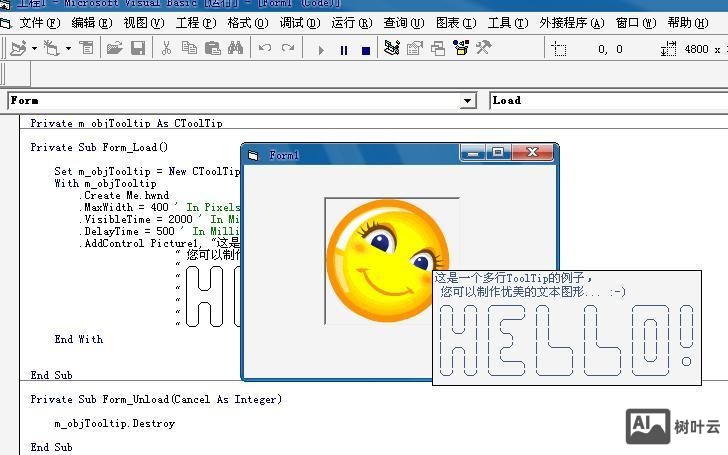Open the 调试(D) menu
The height and width of the screenshot is (455, 728).
coord(300,23)
